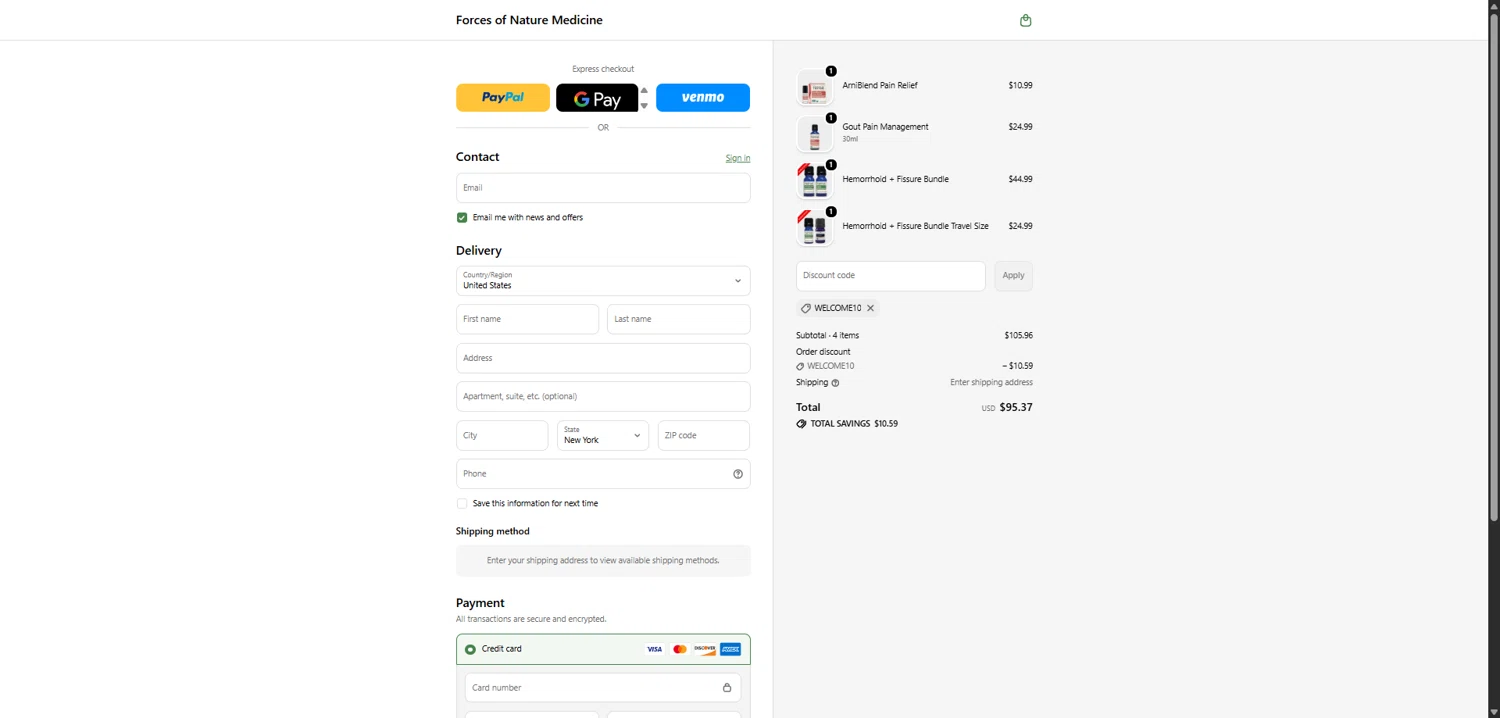1500x718 pixels.
Task: Click the Hemorrhoid + Fissure Bundle $44.99 thumbnail
Action: pos(814,181)
